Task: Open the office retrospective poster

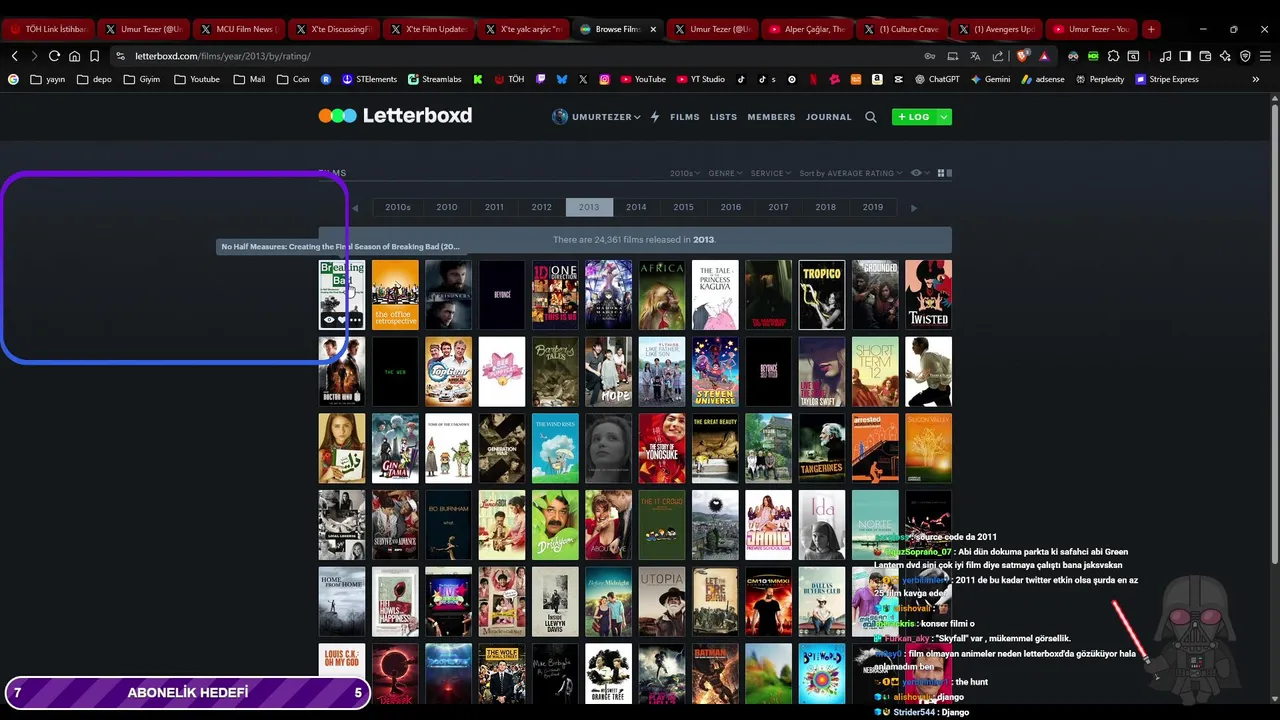Action: (395, 295)
